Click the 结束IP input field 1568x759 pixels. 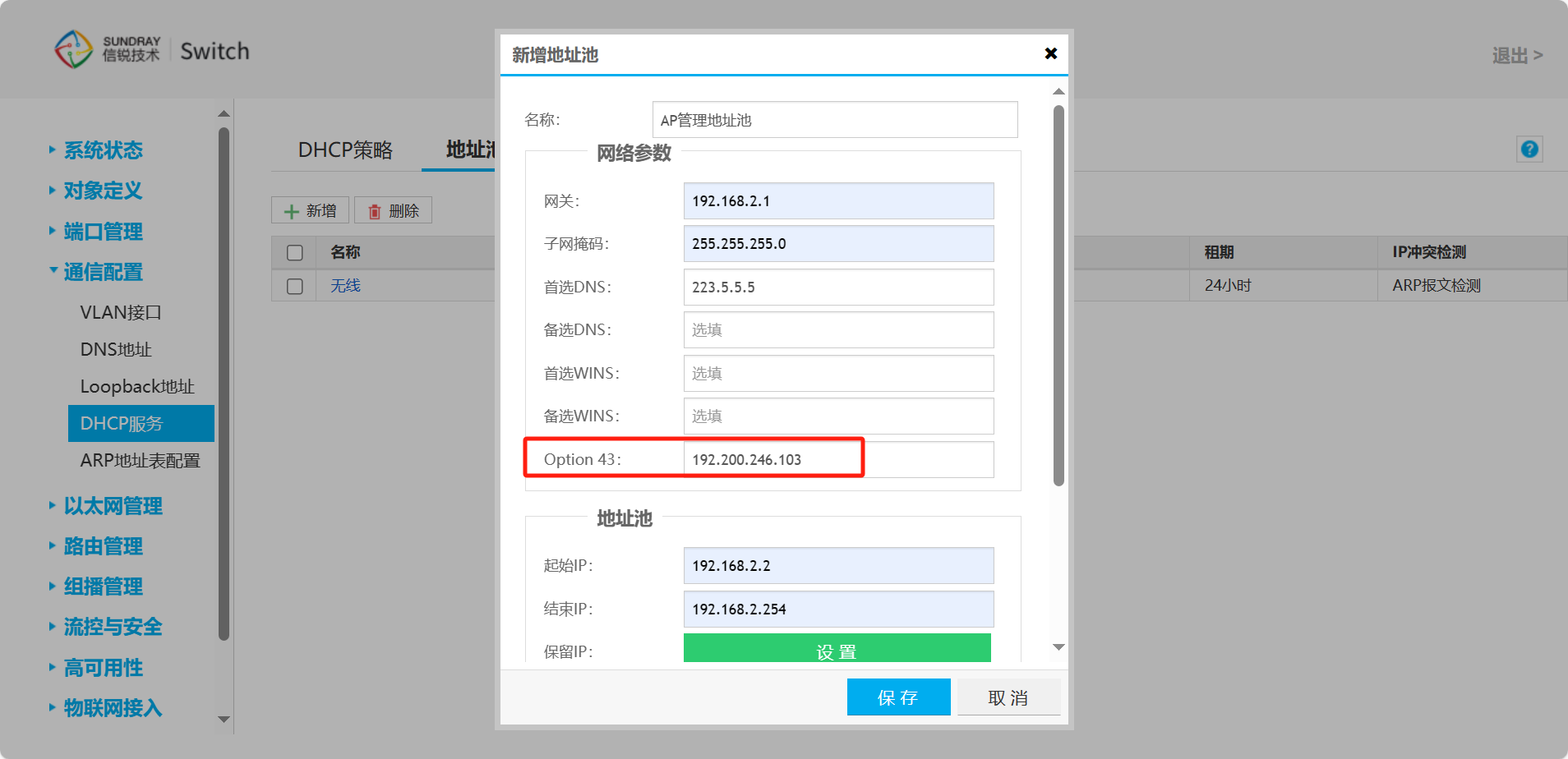[x=838, y=609]
